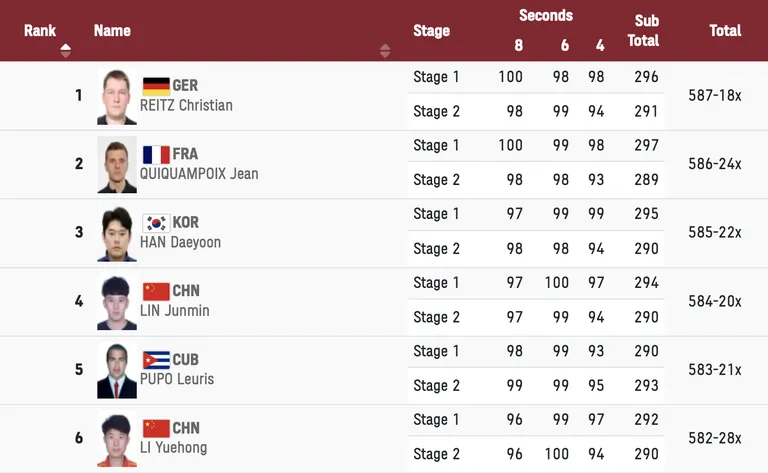Click the German flag icon
This screenshot has height=473, width=768.
point(156,86)
